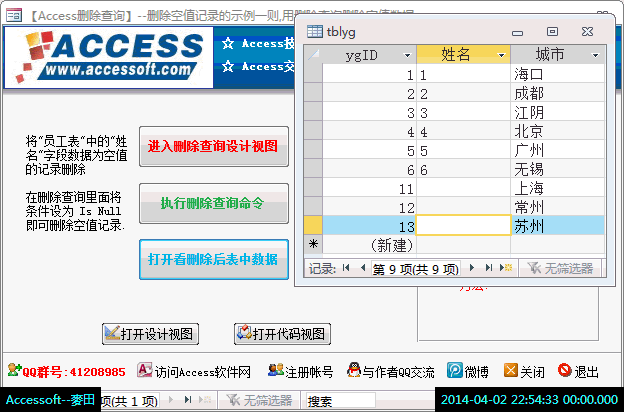Click the new record asterisk row selector
This screenshot has height=412, width=624.
click(x=313, y=244)
